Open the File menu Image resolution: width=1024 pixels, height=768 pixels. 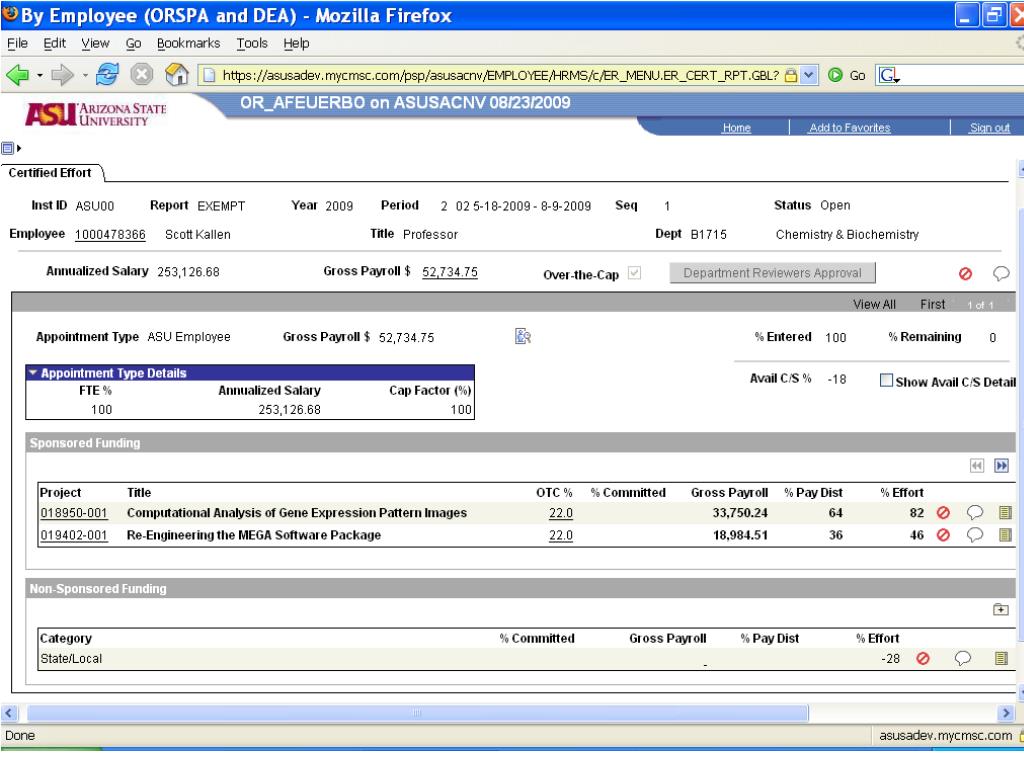click(x=18, y=43)
